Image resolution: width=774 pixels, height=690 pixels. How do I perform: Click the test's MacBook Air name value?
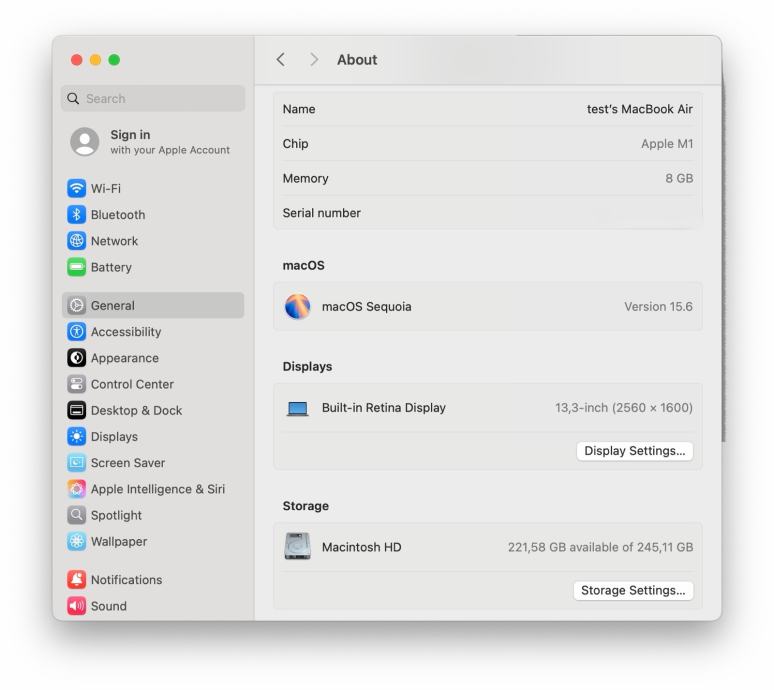point(640,109)
